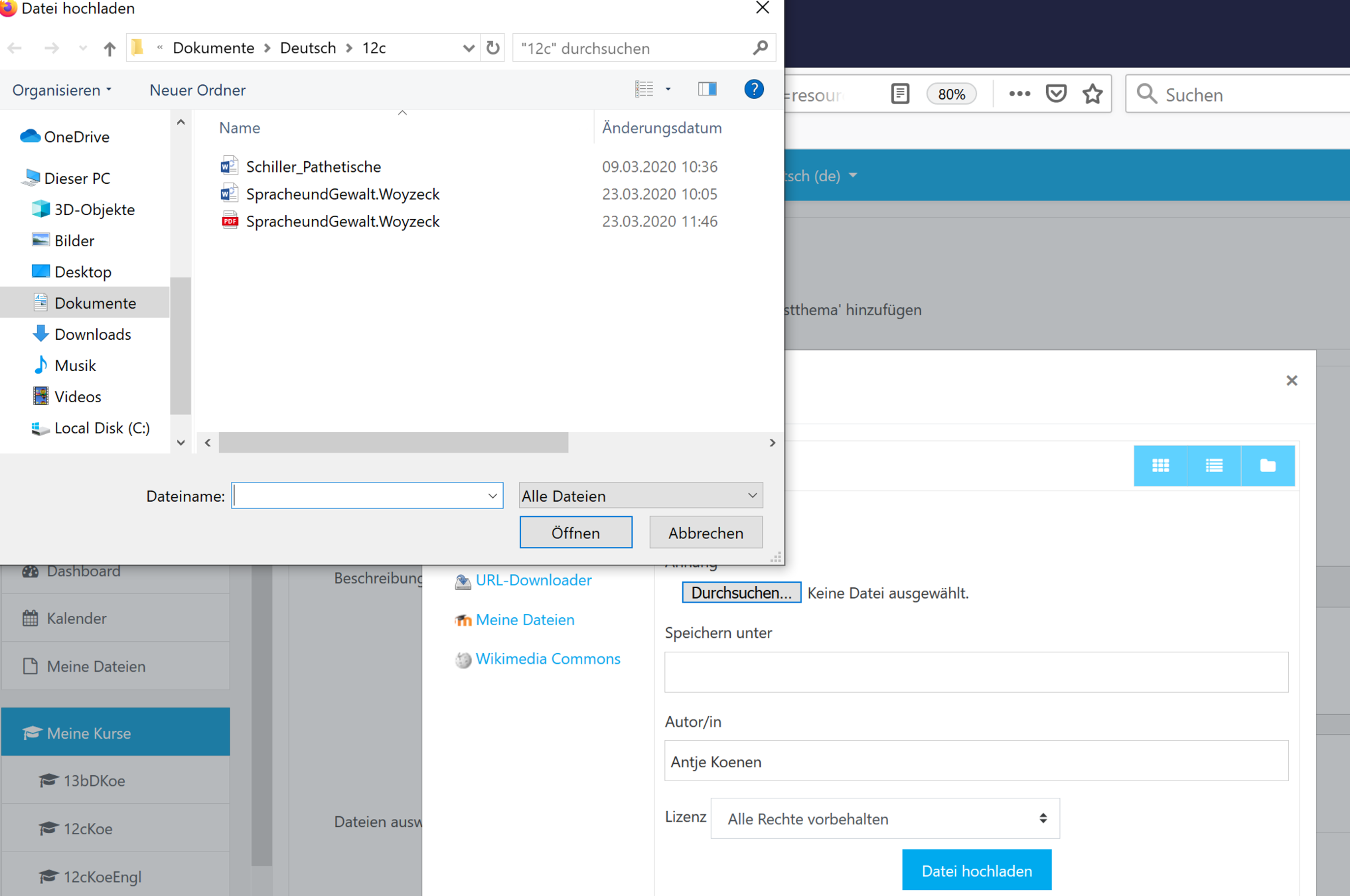Save page to Pocket icon
Screen dimensions: 1350x896
(1056, 94)
